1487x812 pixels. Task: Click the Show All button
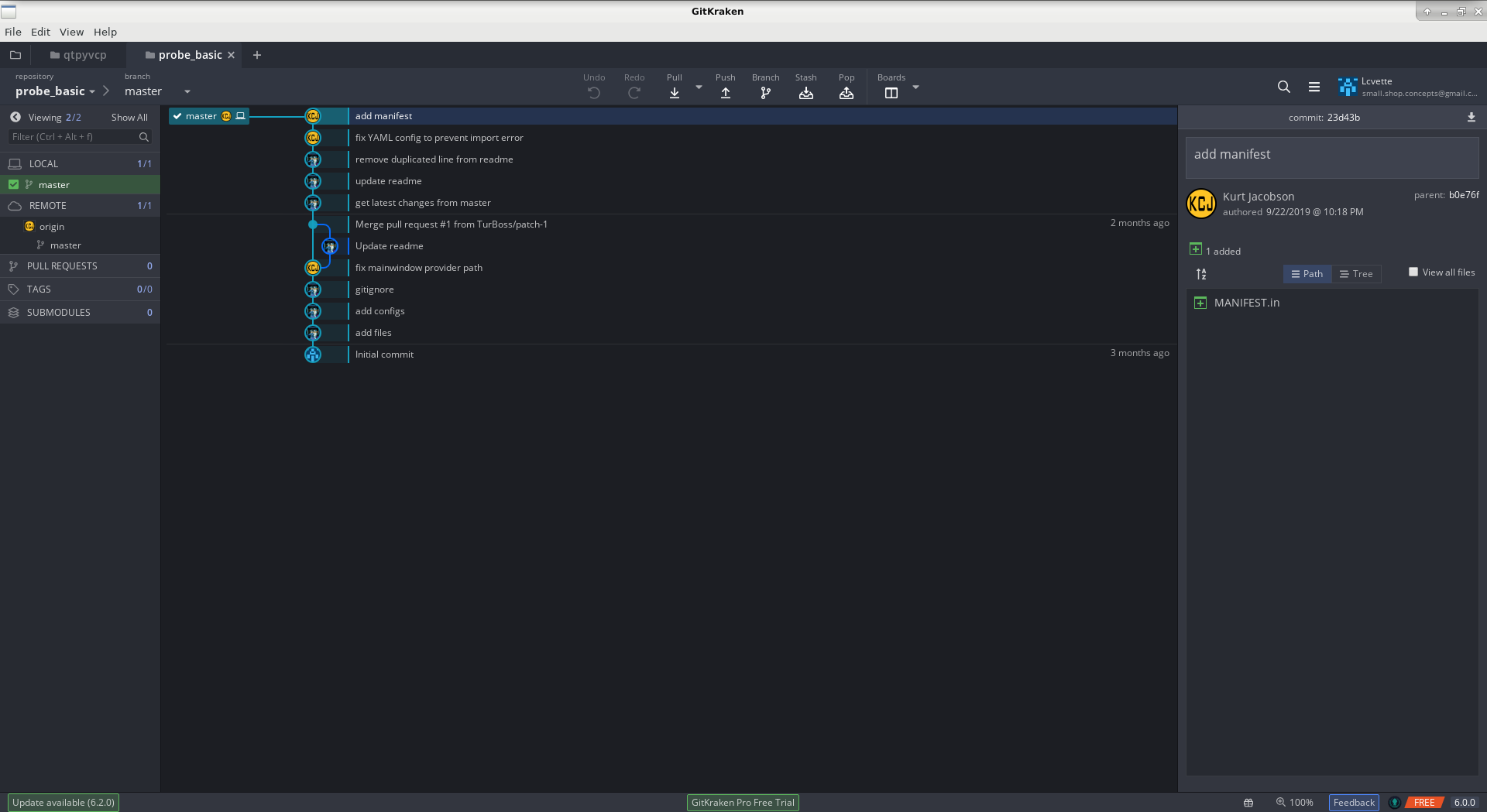pos(129,118)
